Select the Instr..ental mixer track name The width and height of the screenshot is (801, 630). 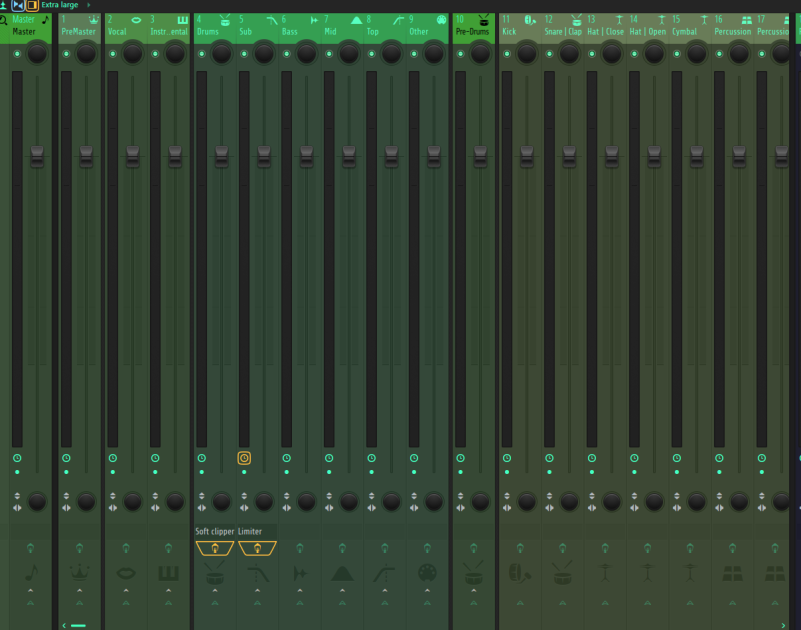pyautogui.click(x=169, y=32)
